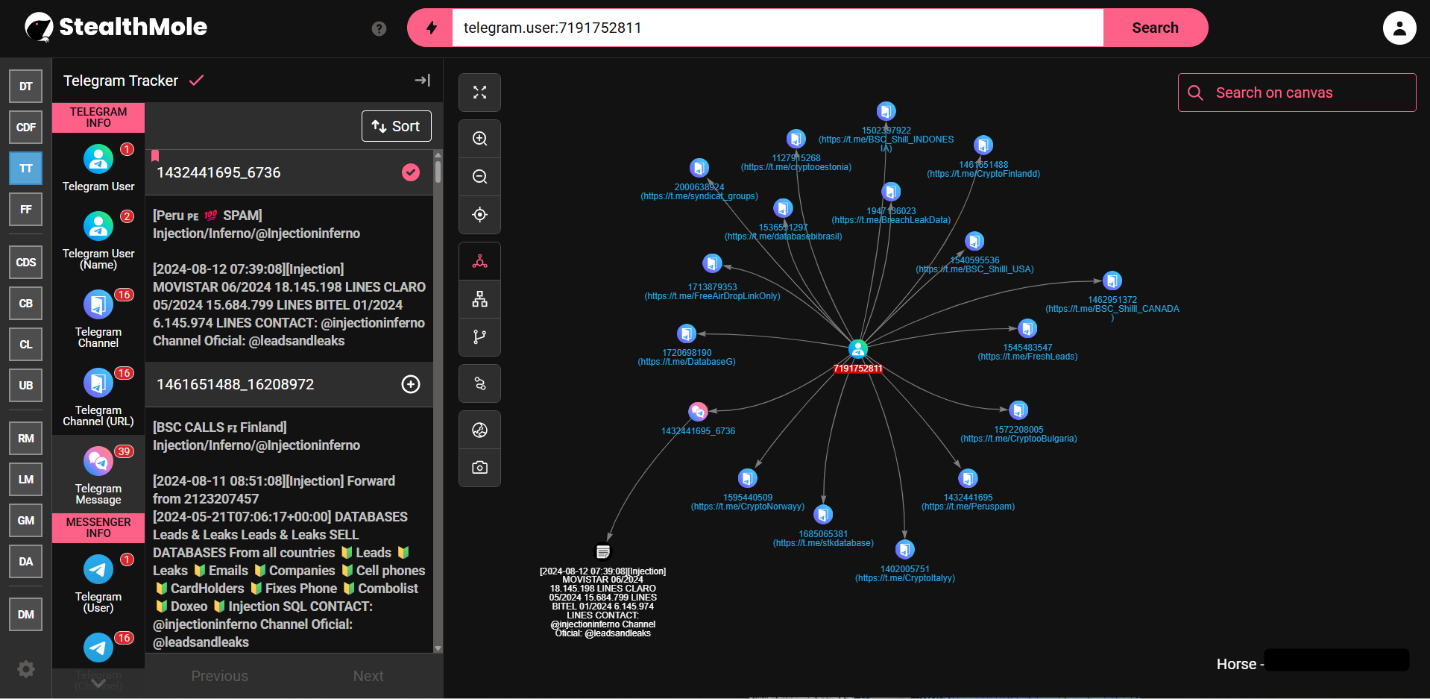Open the CL module
Viewport: 1430px width, 699px height.
[x=26, y=345]
